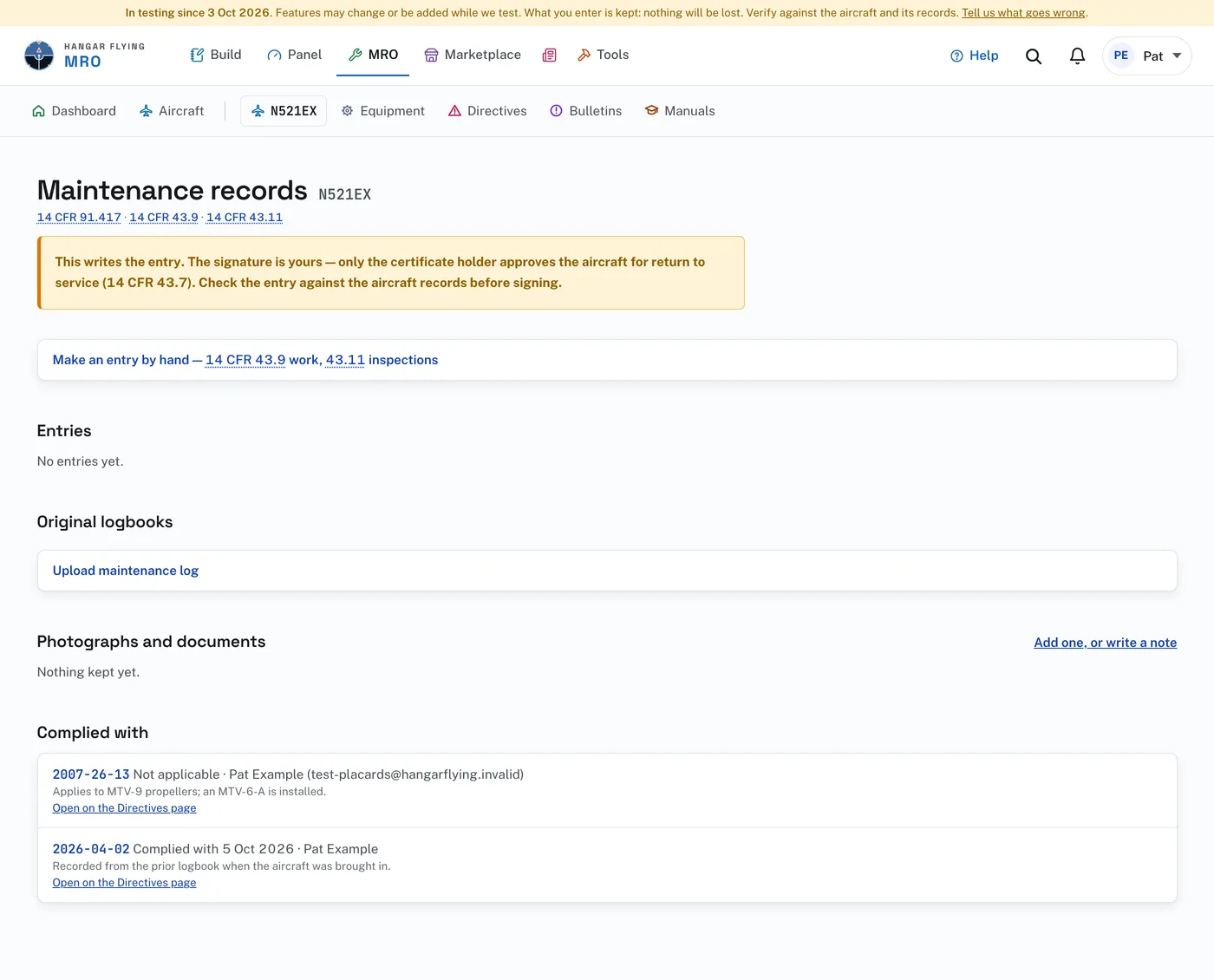The image size is (1214, 980).
Task: Click Tell us what goes wrong link
Action: coord(1023,13)
